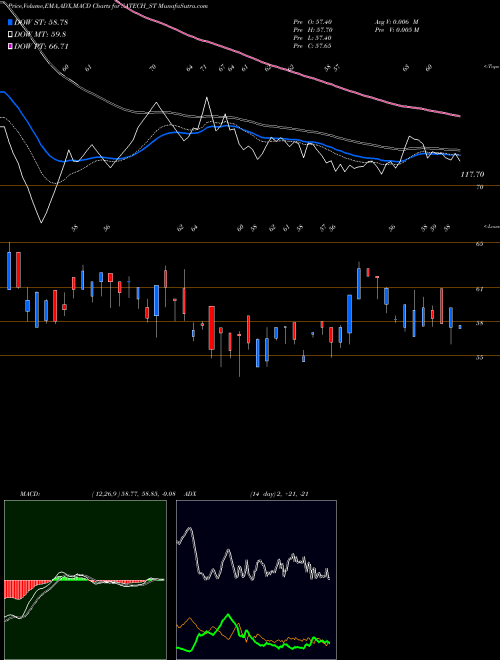Click the magenta DOW LT legend swatch
The height and width of the screenshot is (660, 500).
click(11, 47)
